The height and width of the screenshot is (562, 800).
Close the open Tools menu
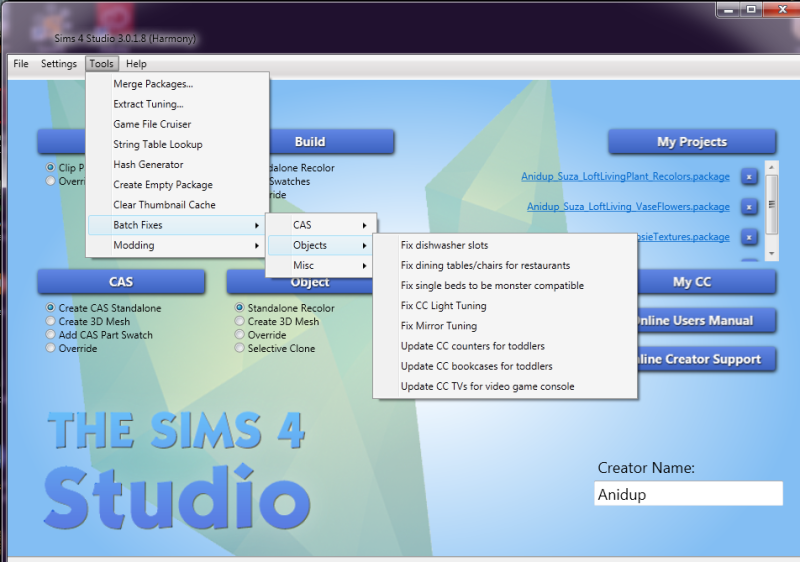click(102, 64)
